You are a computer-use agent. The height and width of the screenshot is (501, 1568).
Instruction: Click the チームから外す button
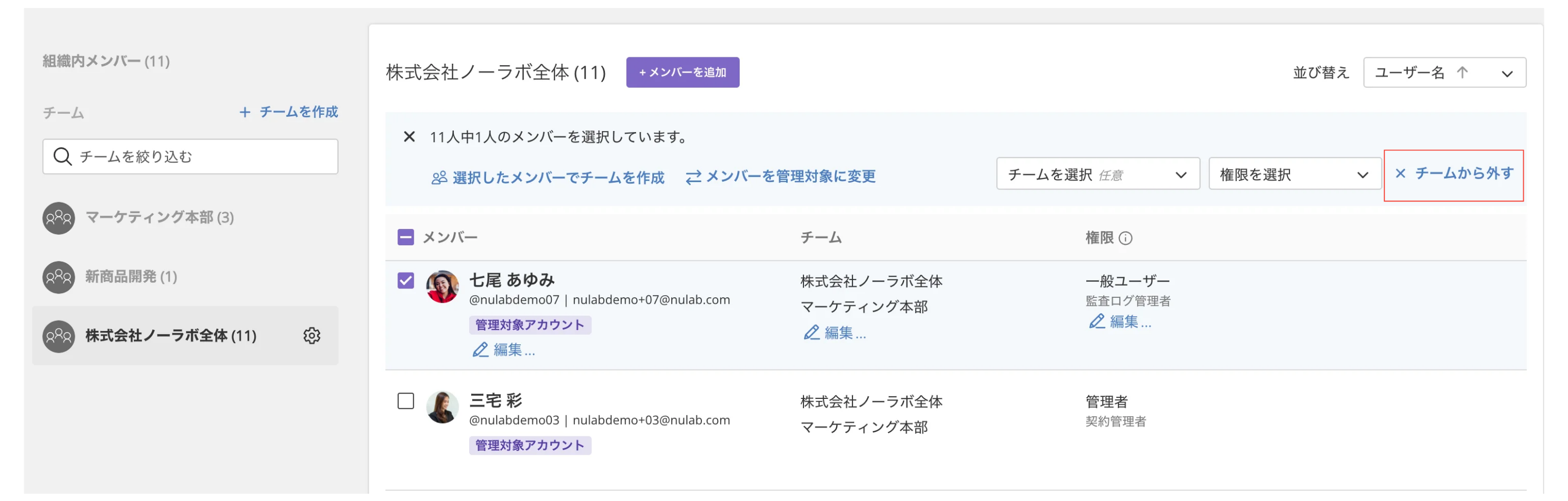click(x=1454, y=174)
